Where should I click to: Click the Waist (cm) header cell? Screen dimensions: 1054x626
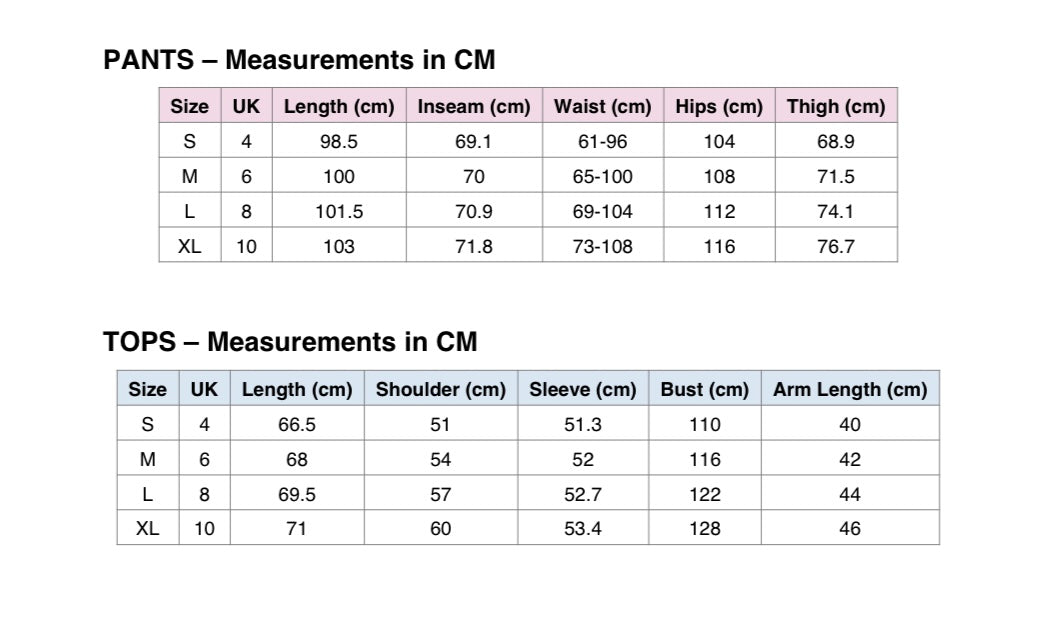click(602, 107)
